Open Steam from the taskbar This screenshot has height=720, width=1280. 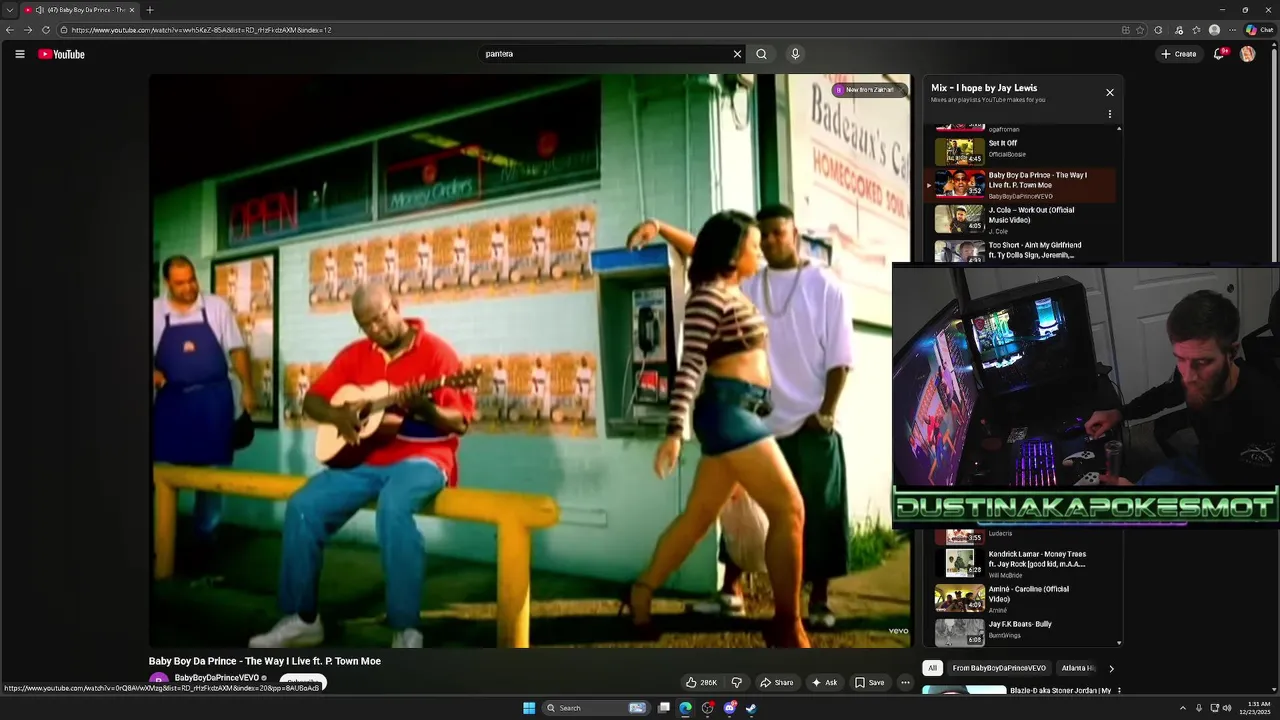(x=751, y=708)
